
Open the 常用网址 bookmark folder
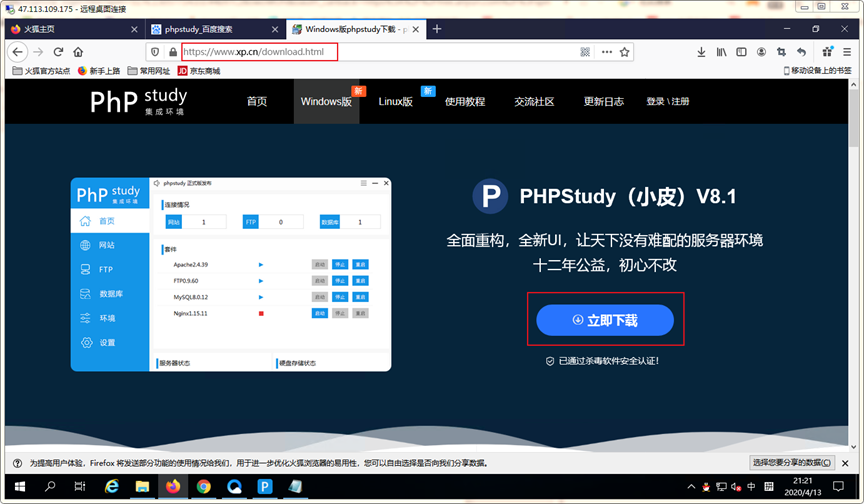[x=149, y=71]
